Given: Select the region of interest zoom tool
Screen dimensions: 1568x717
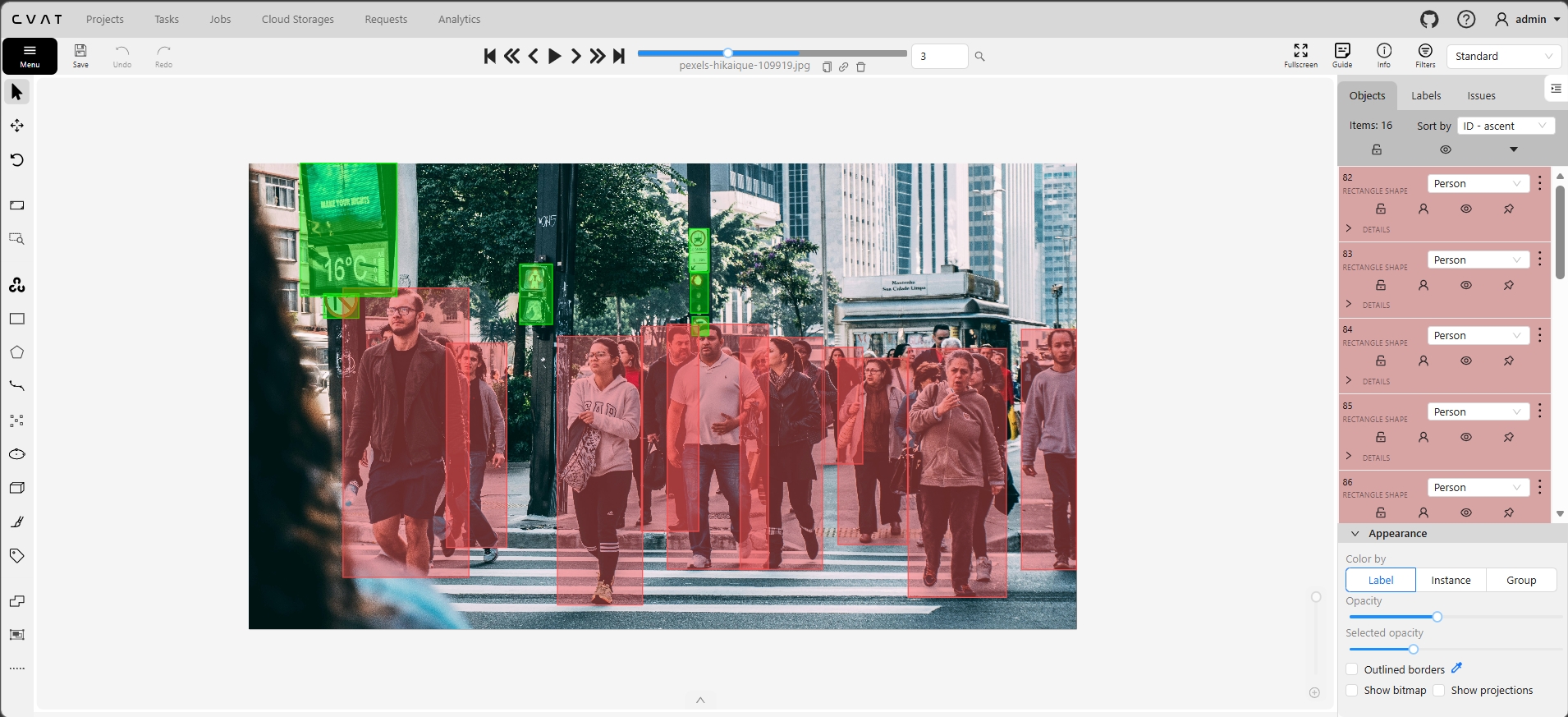Looking at the screenshot, I should (16, 239).
